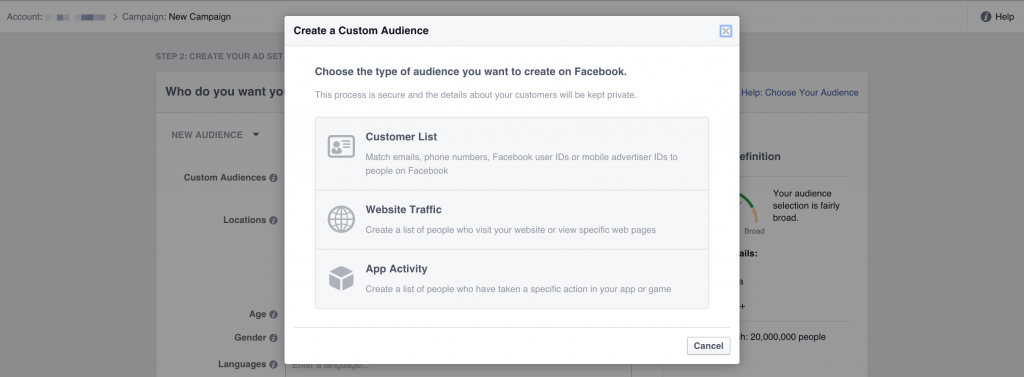
Task: Cancel the custom audience dialog
Action: coord(709,346)
